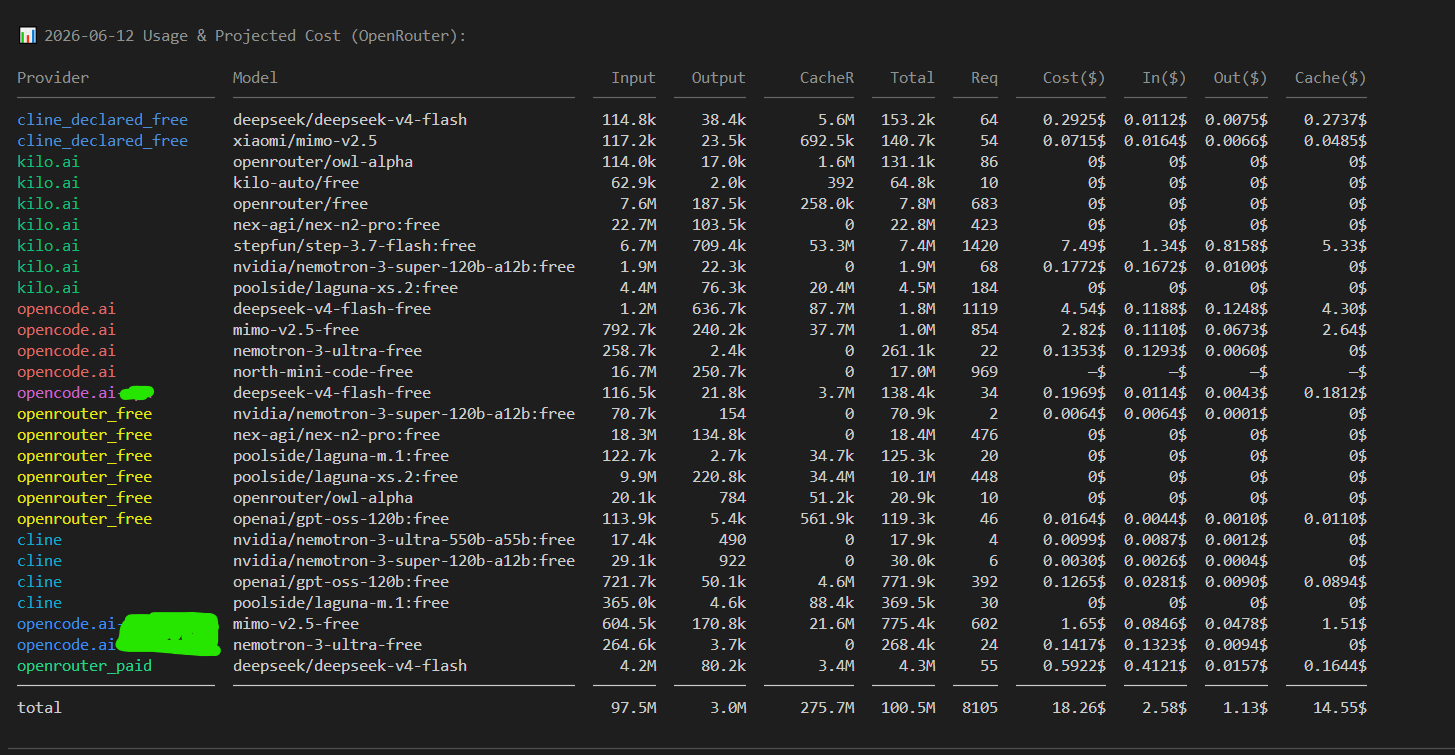Click the "Model" column header

point(255,78)
